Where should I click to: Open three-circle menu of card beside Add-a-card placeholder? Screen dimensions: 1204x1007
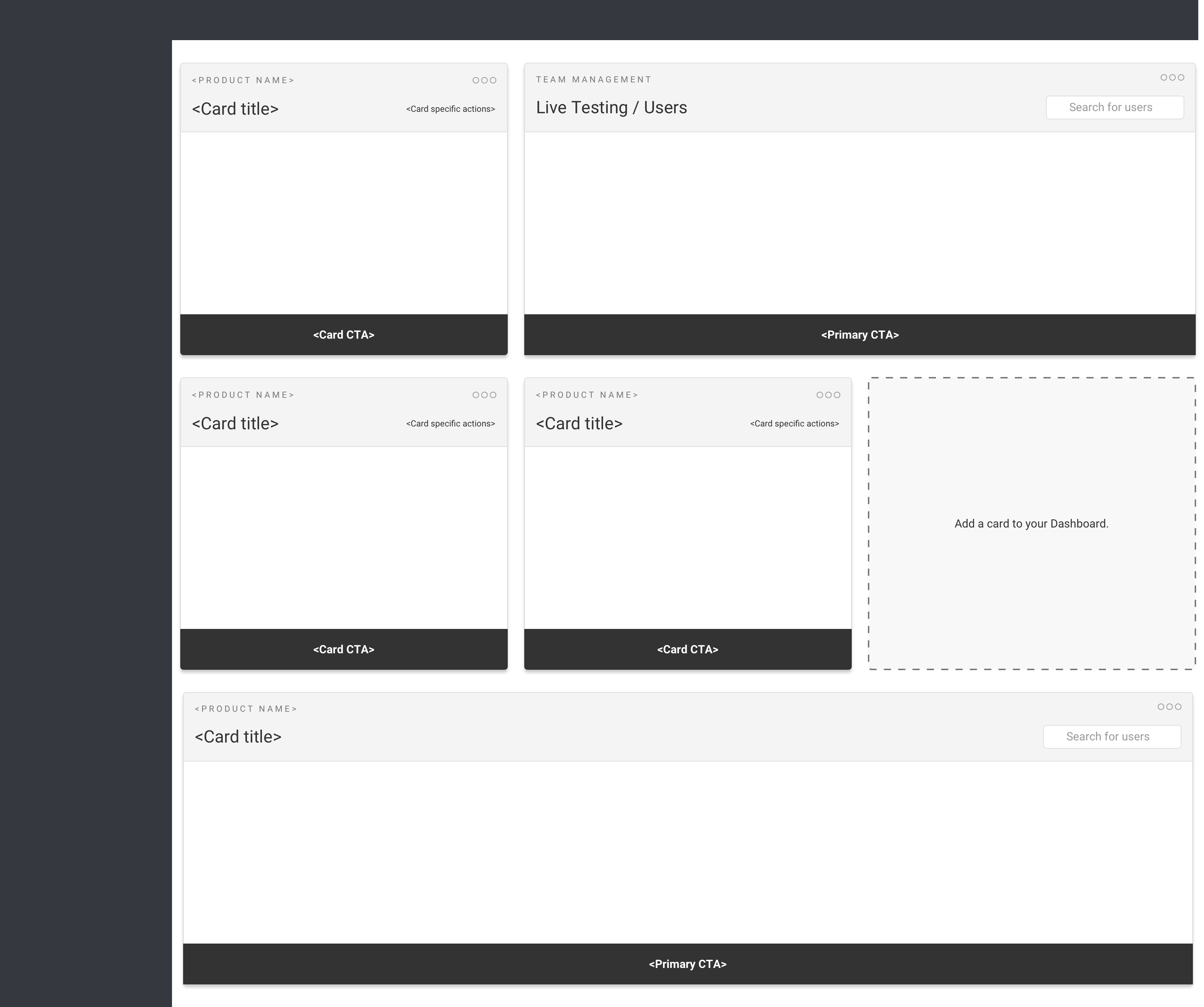(828, 395)
